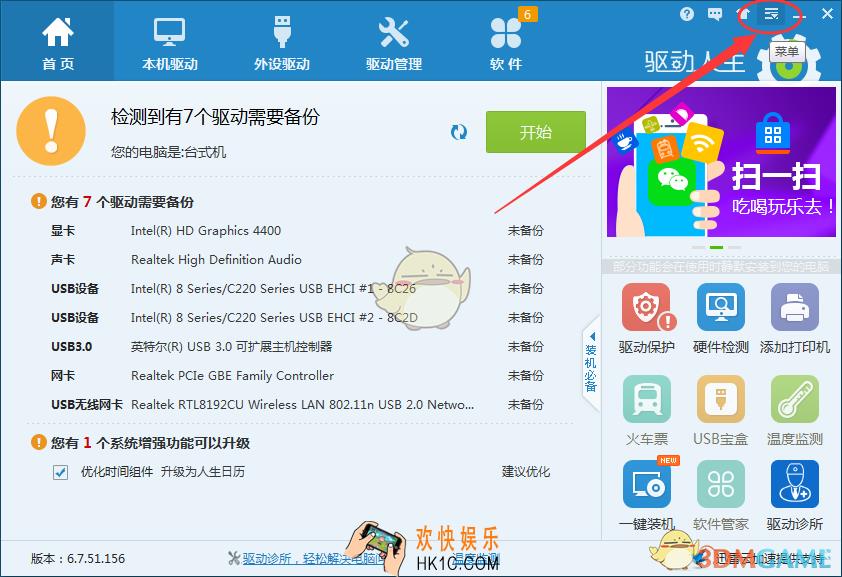842x577 pixels.
Task: Open 温度监测 tool
Action: click(x=795, y=411)
